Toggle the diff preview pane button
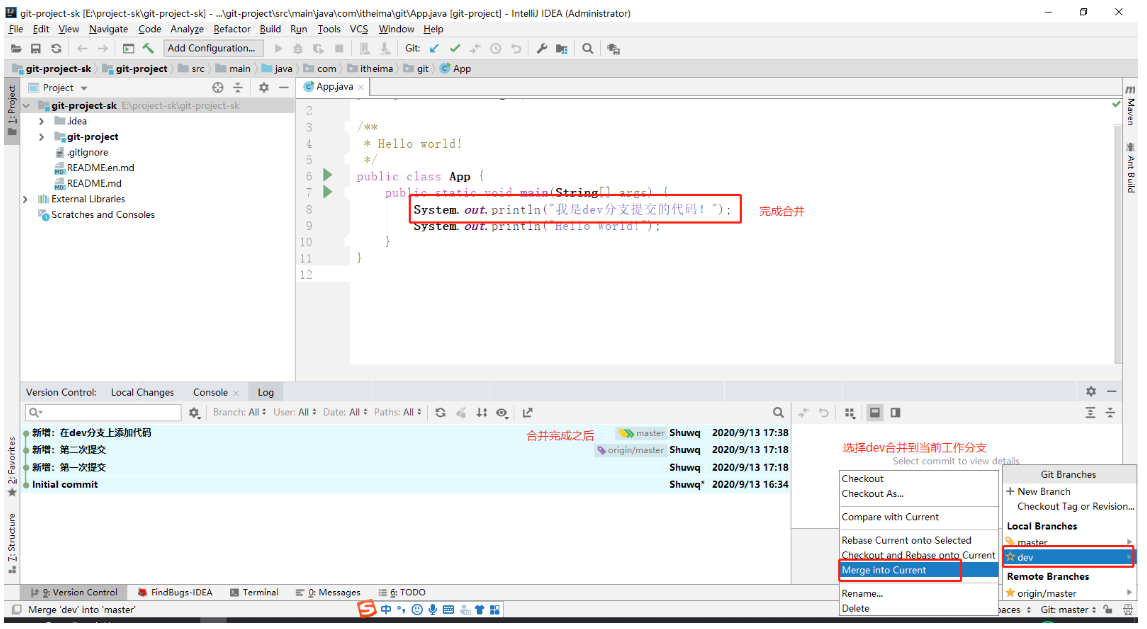Image resolution: width=1147 pixels, height=629 pixels. coord(895,413)
